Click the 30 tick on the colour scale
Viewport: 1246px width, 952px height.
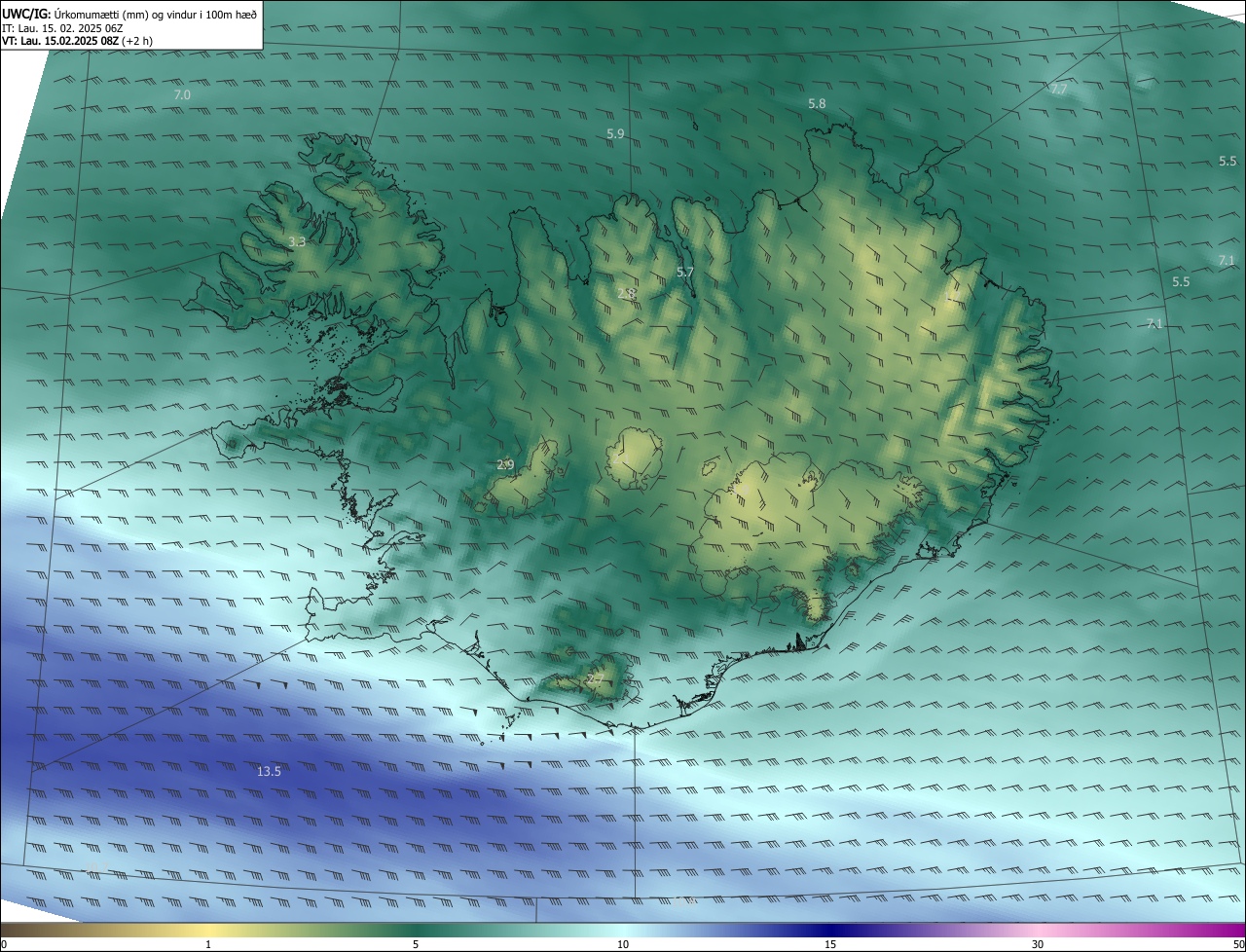1038,944
